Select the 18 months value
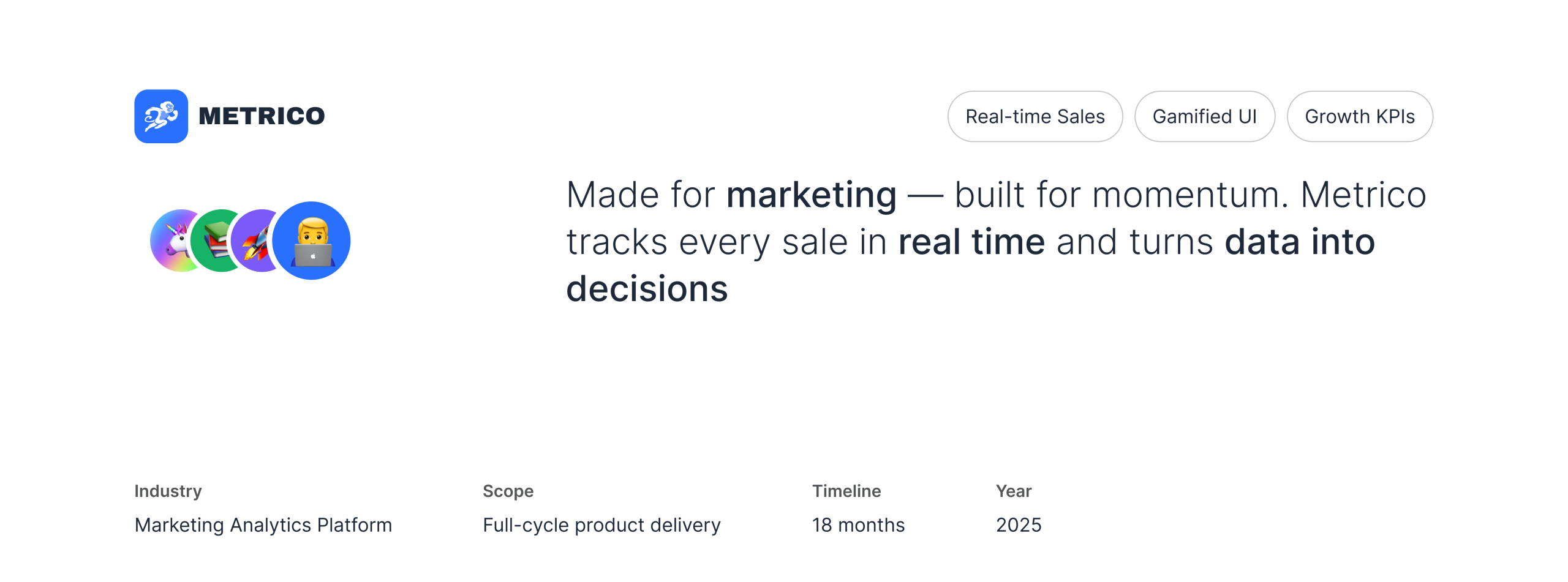Viewport: 1568px width, 582px height. pos(858,525)
